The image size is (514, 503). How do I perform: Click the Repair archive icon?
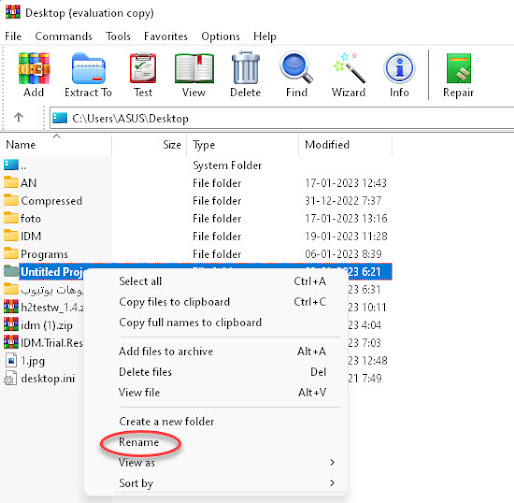(x=458, y=68)
